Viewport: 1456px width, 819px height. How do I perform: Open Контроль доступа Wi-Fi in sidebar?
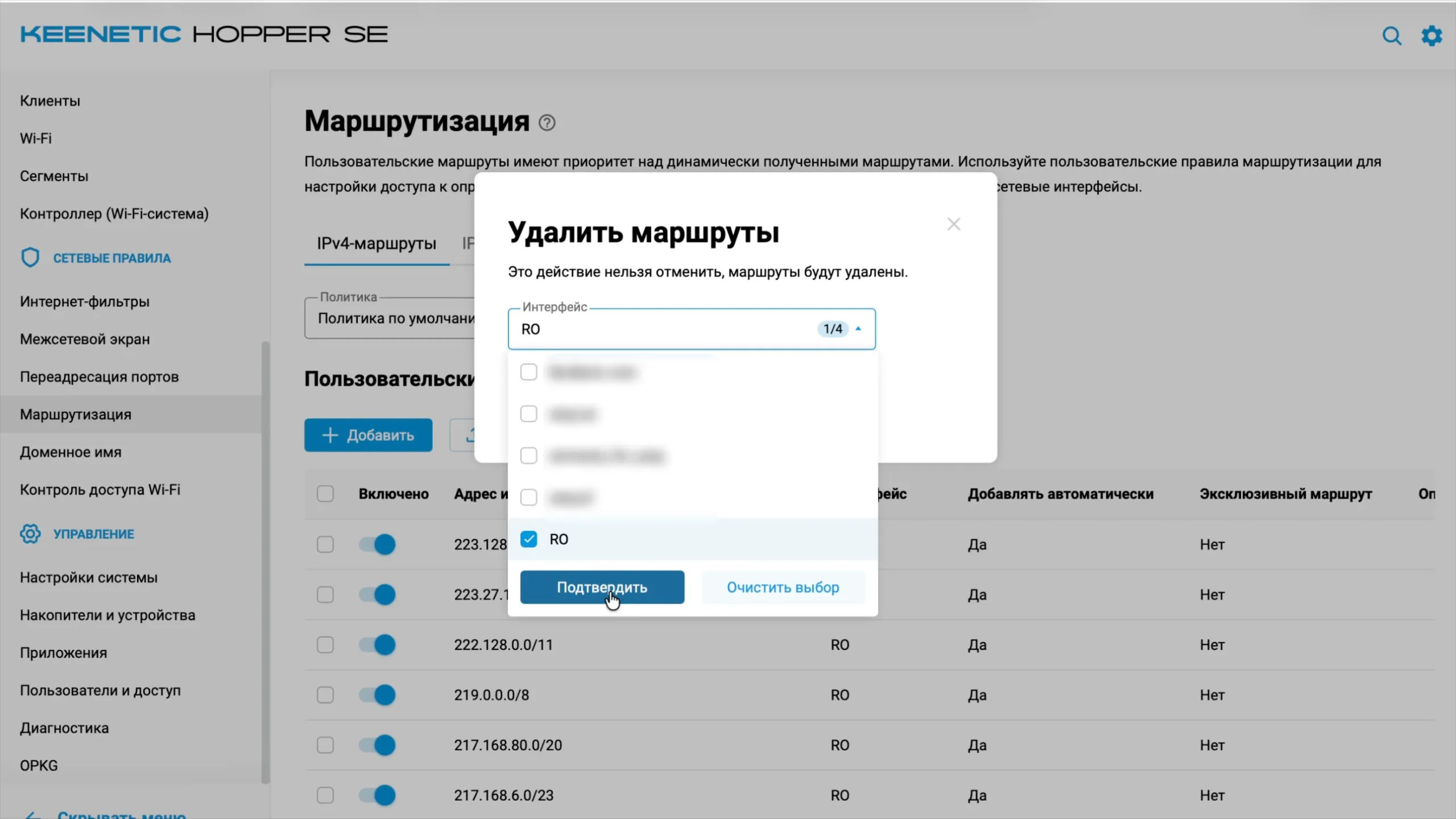pyautogui.click(x=100, y=490)
